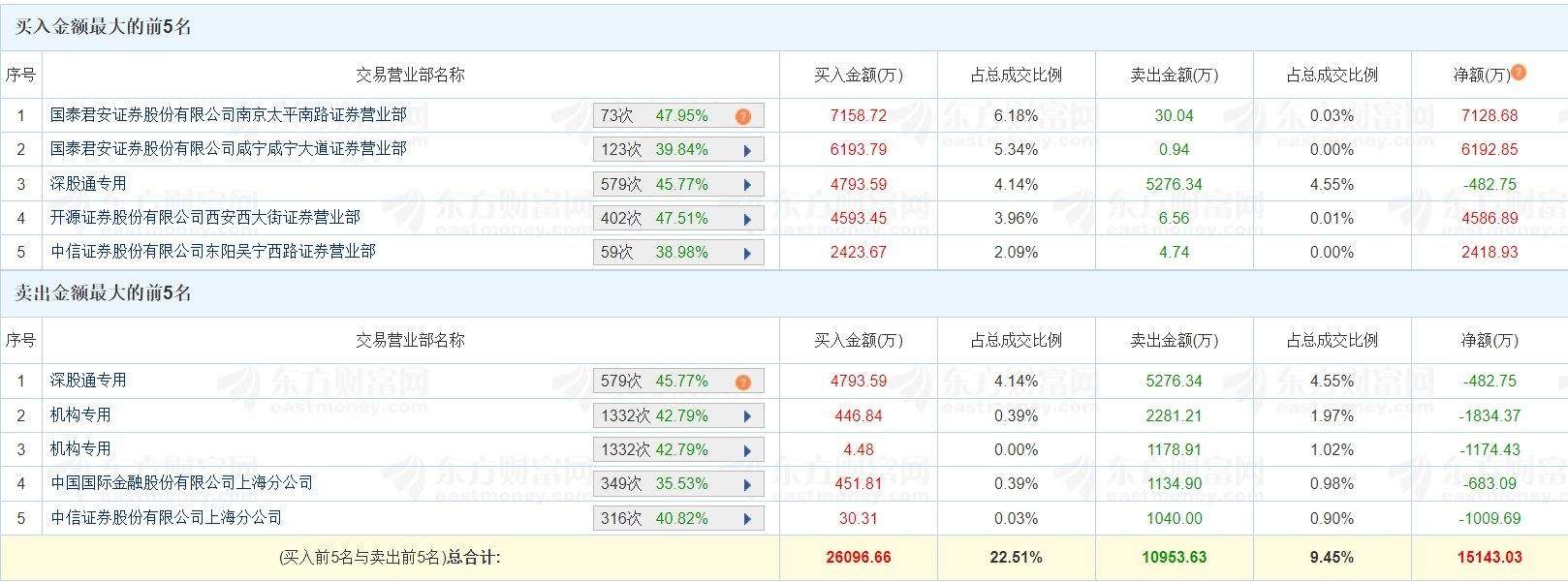The height and width of the screenshot is (582, 1568).
Task: Open 国泰君安南京太平南路证券营业部 link
Action: pyautogui.click(x=228, y=115)
